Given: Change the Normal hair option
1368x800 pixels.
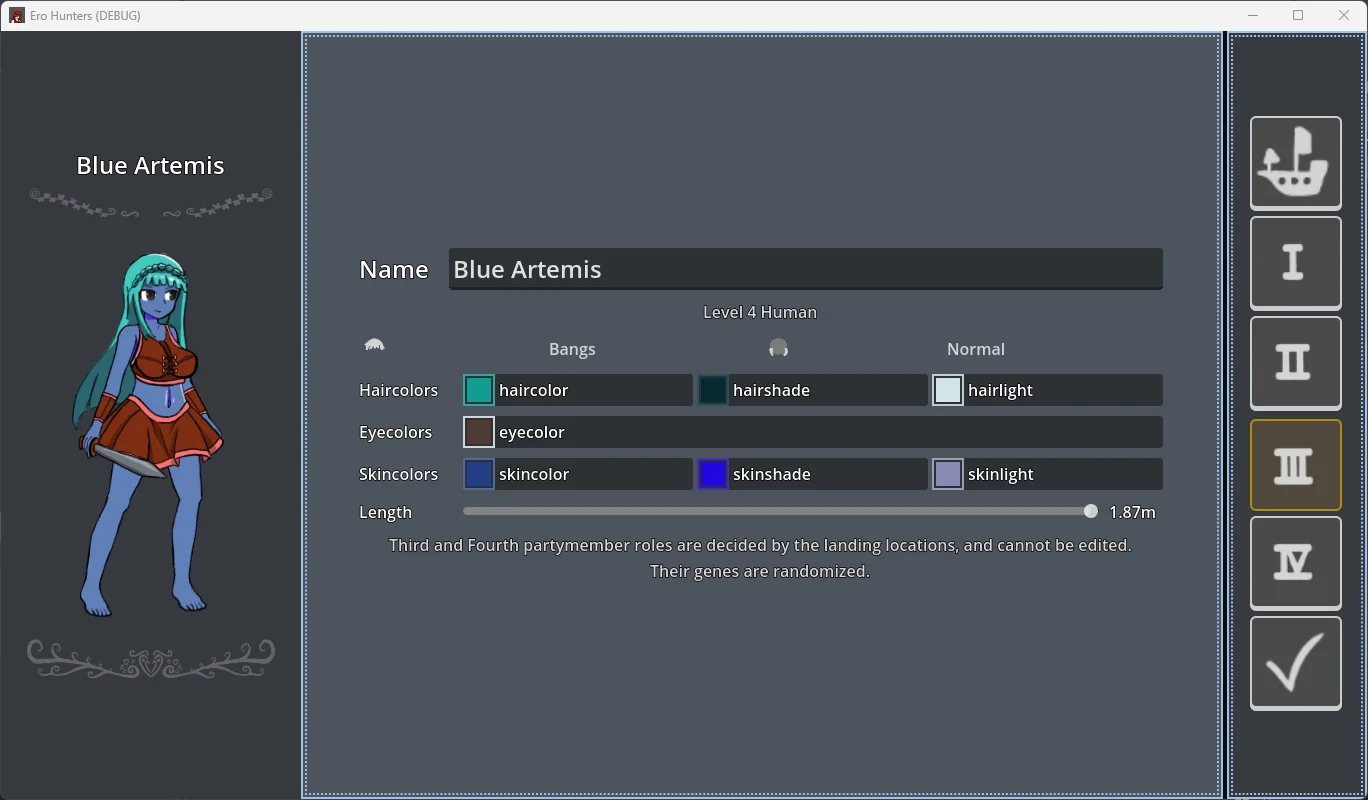Looking at the screenshot, I should 975,349.
